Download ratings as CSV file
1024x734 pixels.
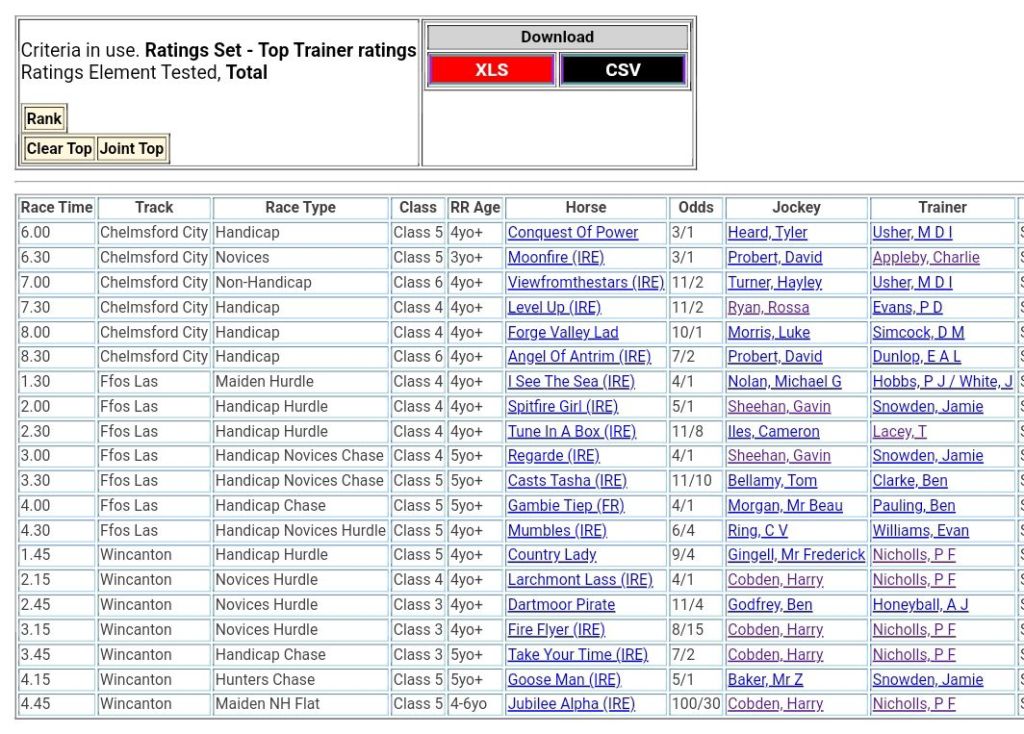pyautogui.click(x=623, y=70)
